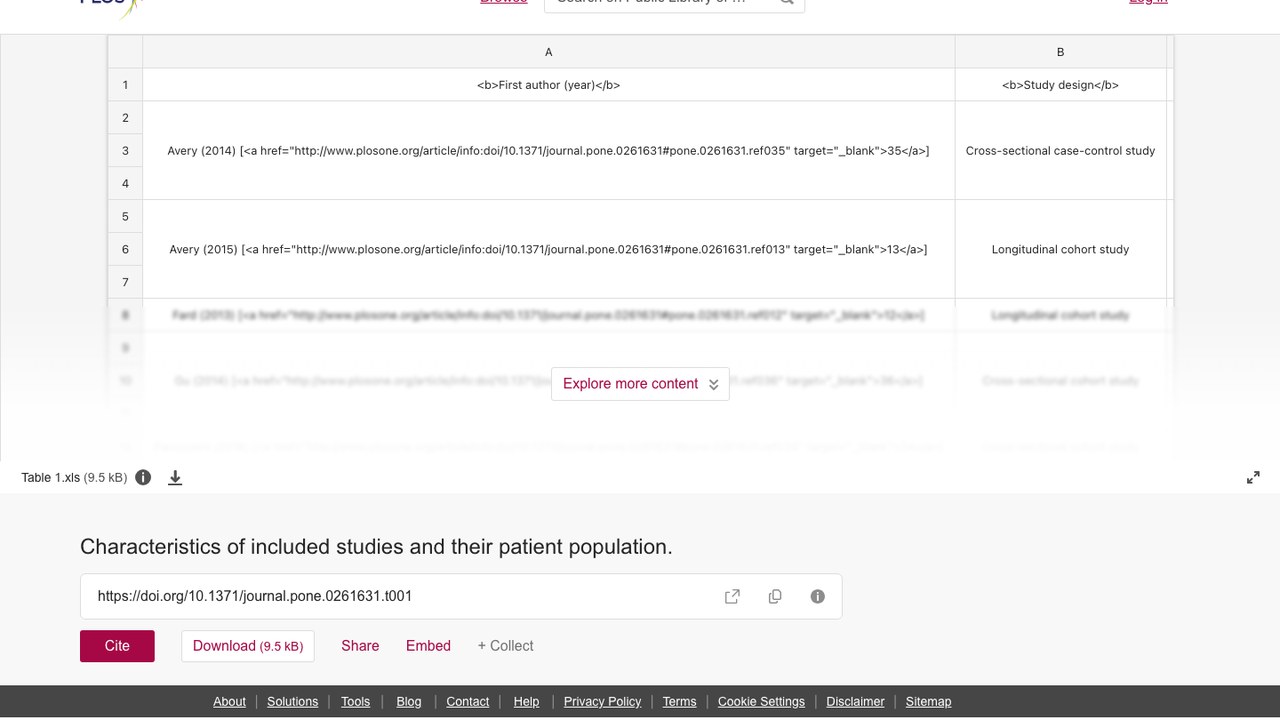Screen dimensions: 1280x720
Task: Select row 3 header in the table
Action: tap(125, 151)
